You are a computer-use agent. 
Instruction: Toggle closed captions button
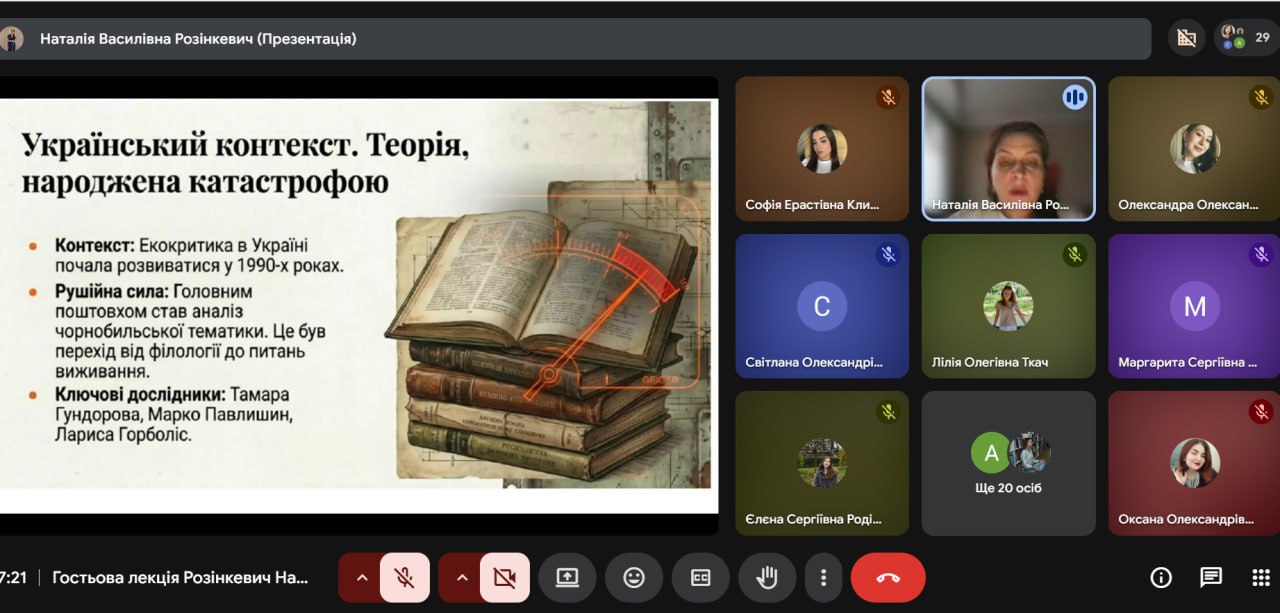tap(701, 577)
